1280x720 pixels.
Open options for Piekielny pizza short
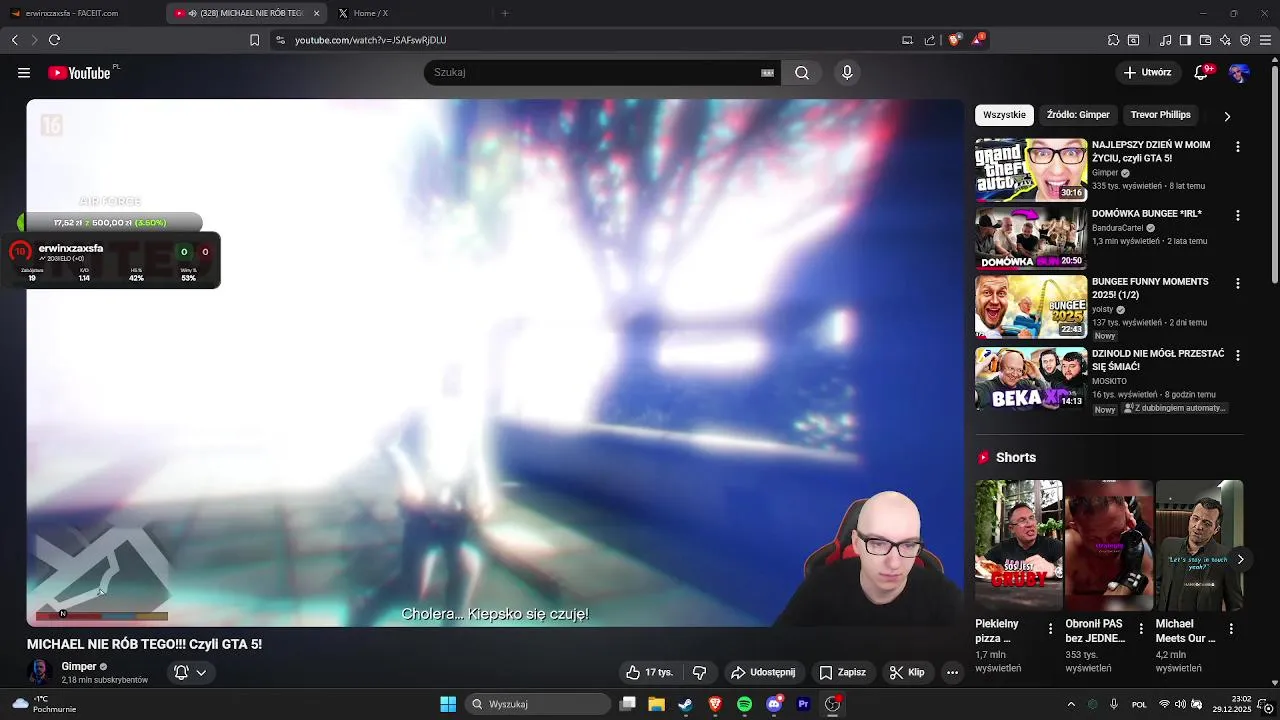1050,629
